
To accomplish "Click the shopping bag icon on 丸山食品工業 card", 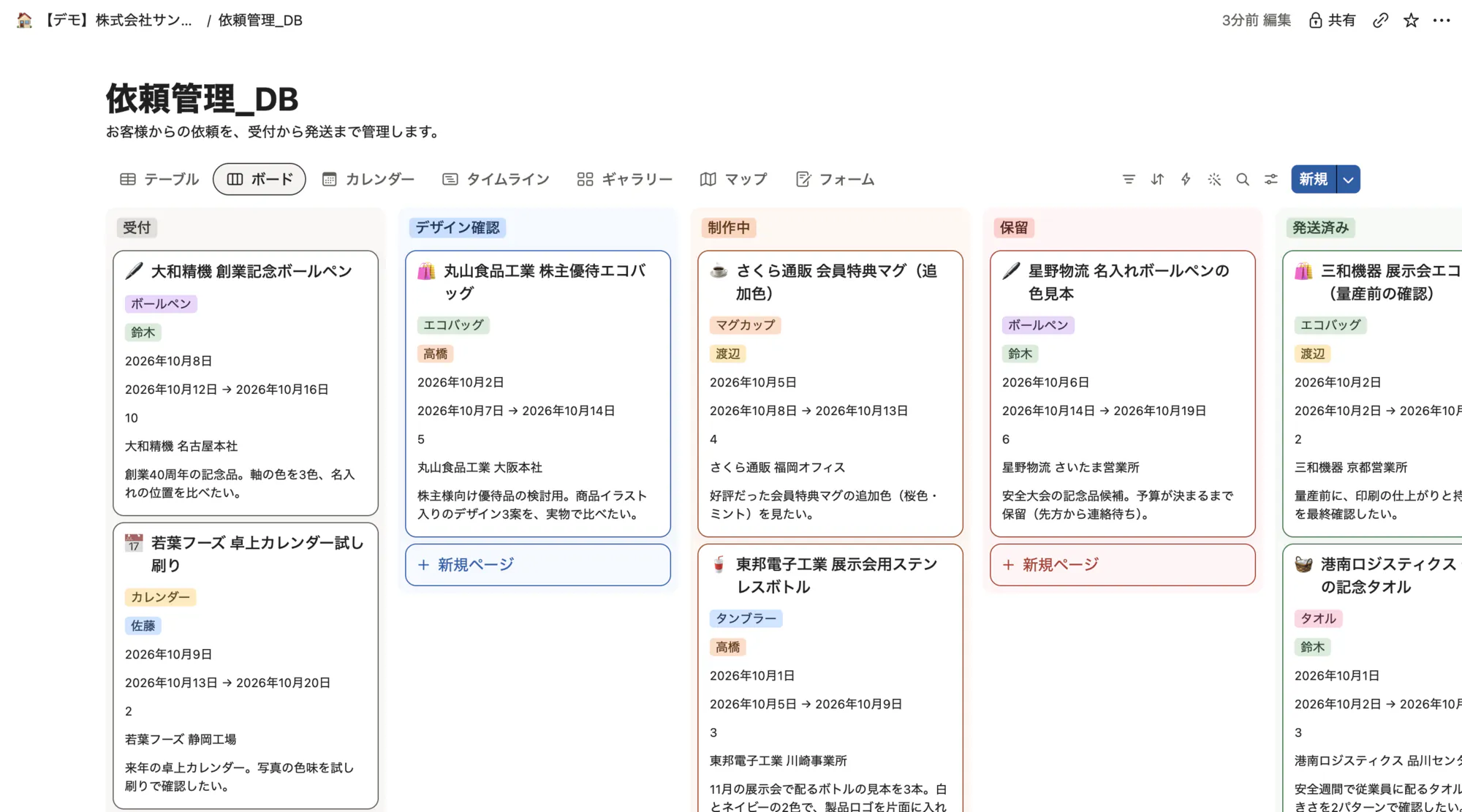I will (x=426, y=271).
